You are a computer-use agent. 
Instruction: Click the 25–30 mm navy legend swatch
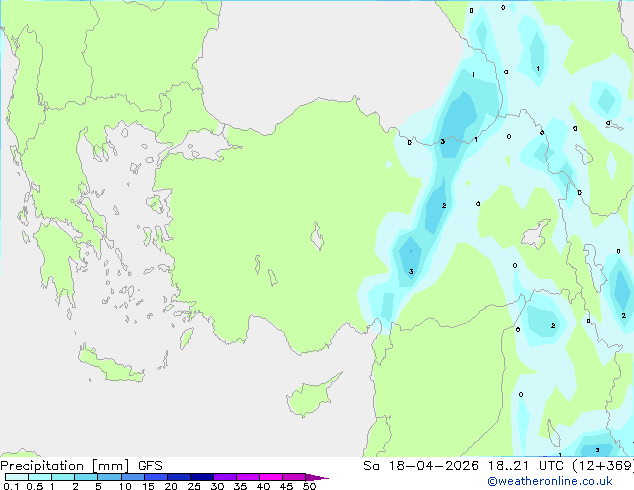202,477
